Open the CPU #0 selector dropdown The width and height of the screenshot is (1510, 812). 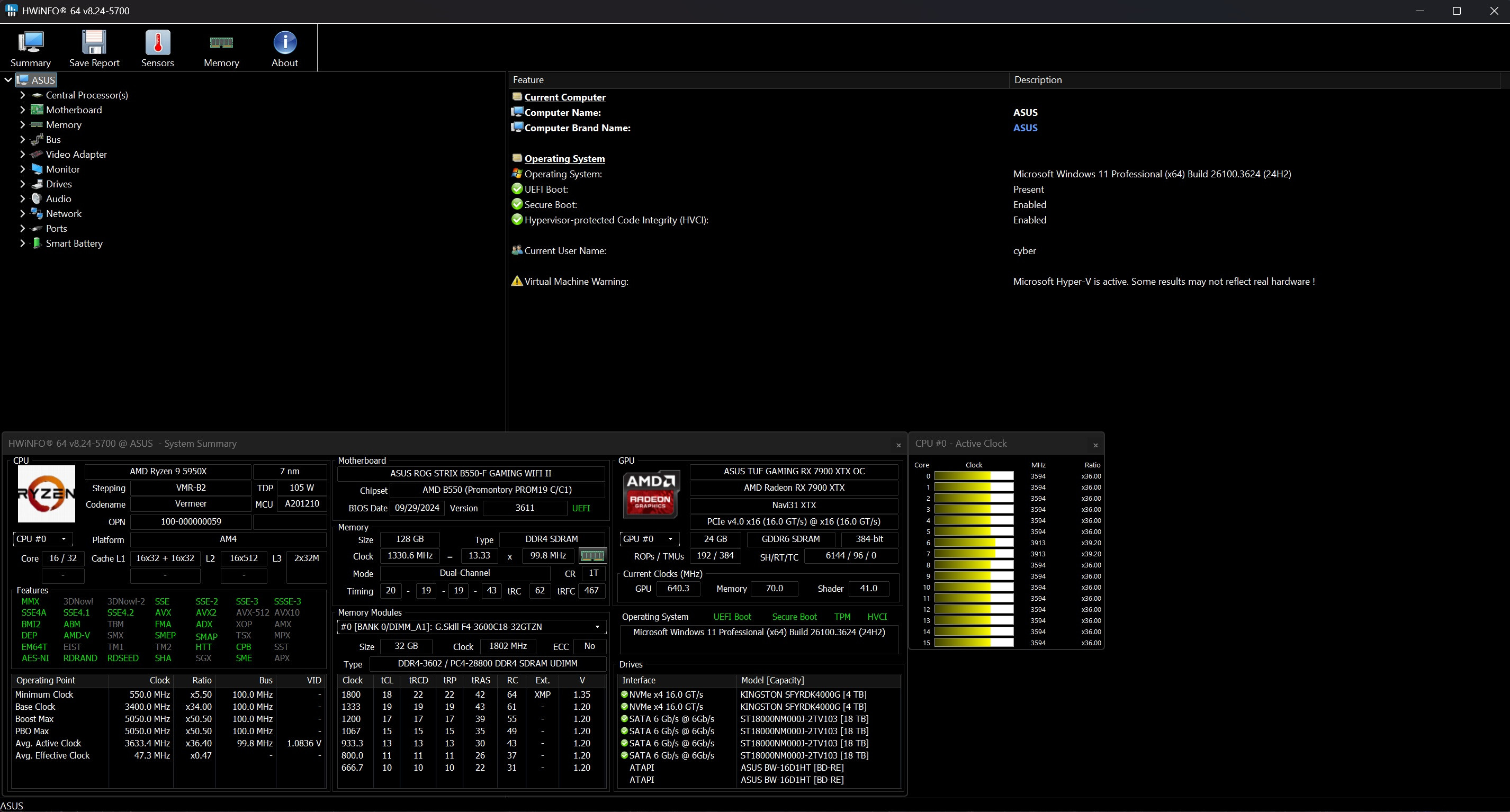click(x=42, y=539)
